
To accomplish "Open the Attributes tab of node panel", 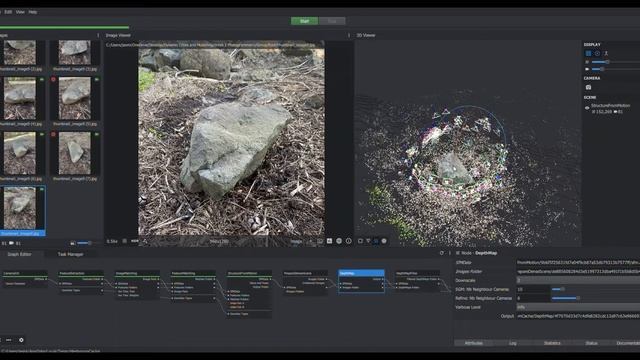I will (x=473, y=343).
